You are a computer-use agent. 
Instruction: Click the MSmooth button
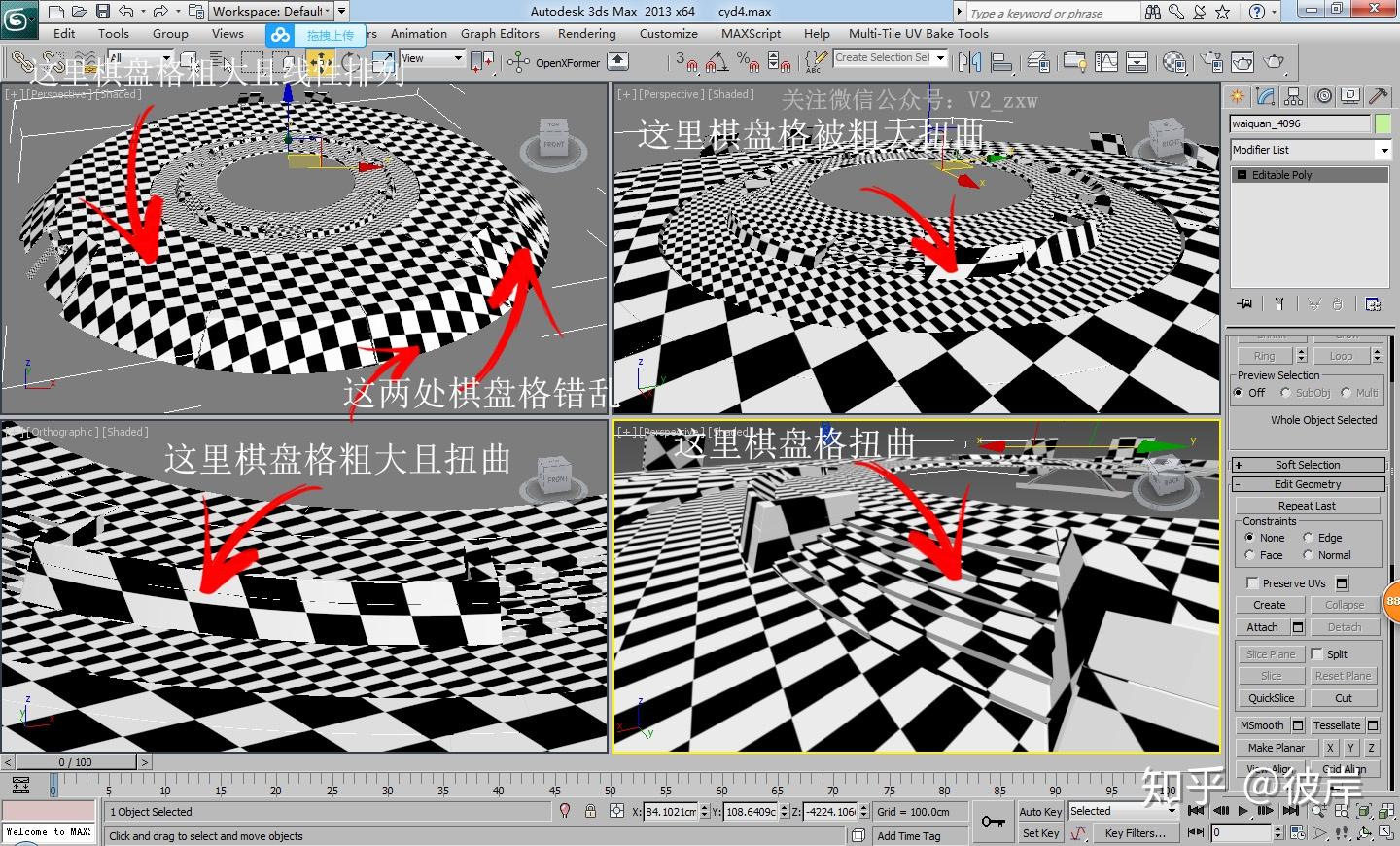click(x=1262, y=725)
